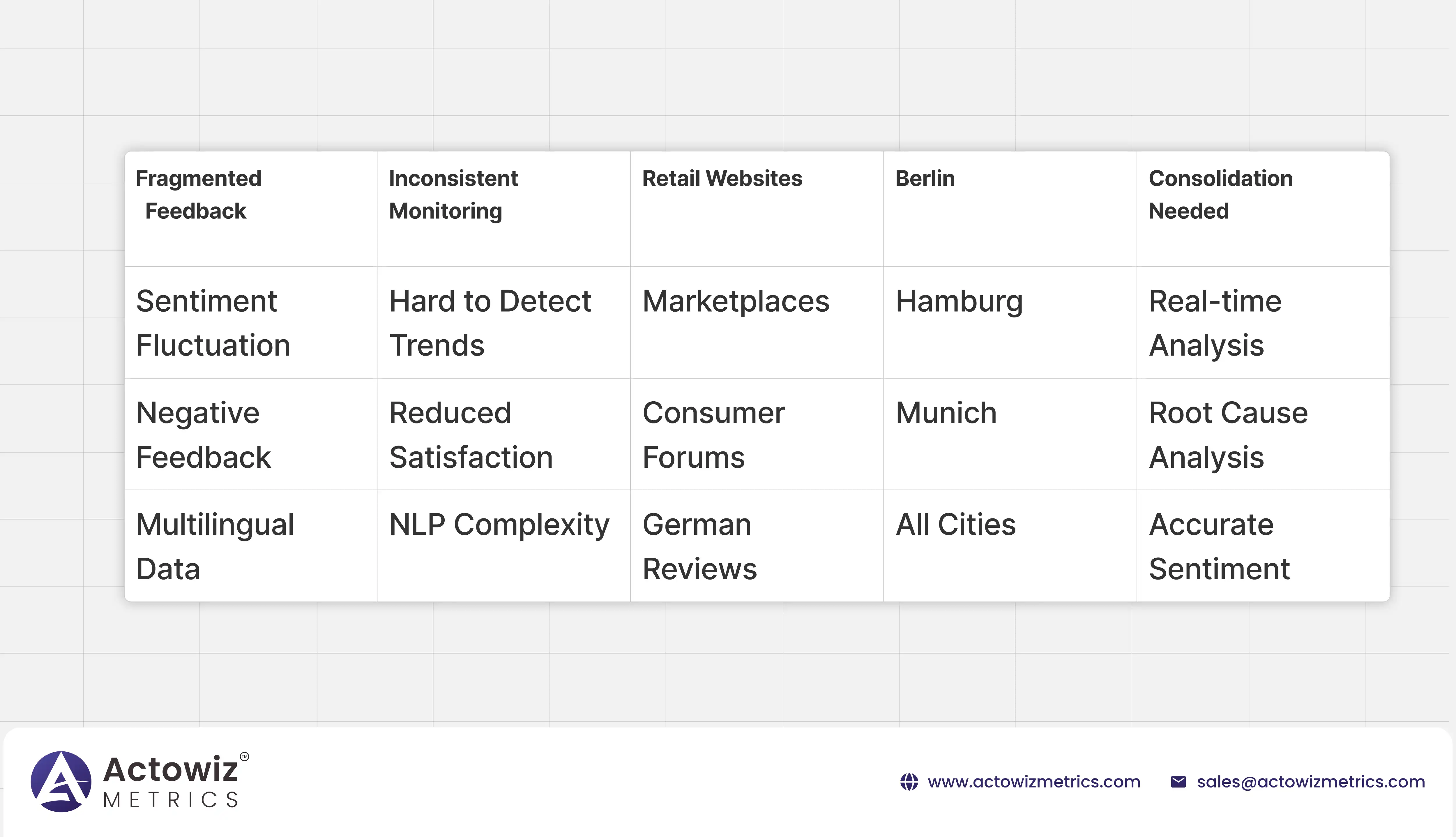Viewport: 1456px width, 837px height.
Task: Click the Actowiz Metrics logo emblem
Action: pos(61,782)
